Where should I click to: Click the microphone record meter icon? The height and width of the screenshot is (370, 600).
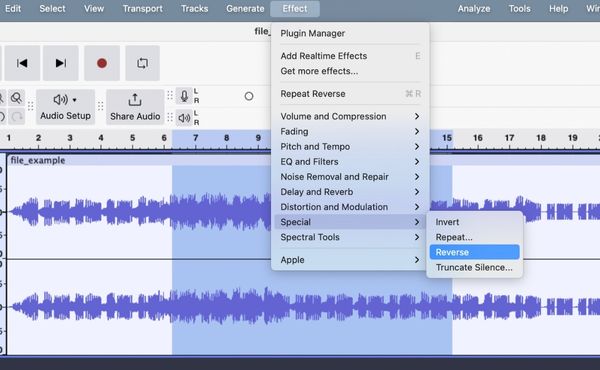[184, 96]
